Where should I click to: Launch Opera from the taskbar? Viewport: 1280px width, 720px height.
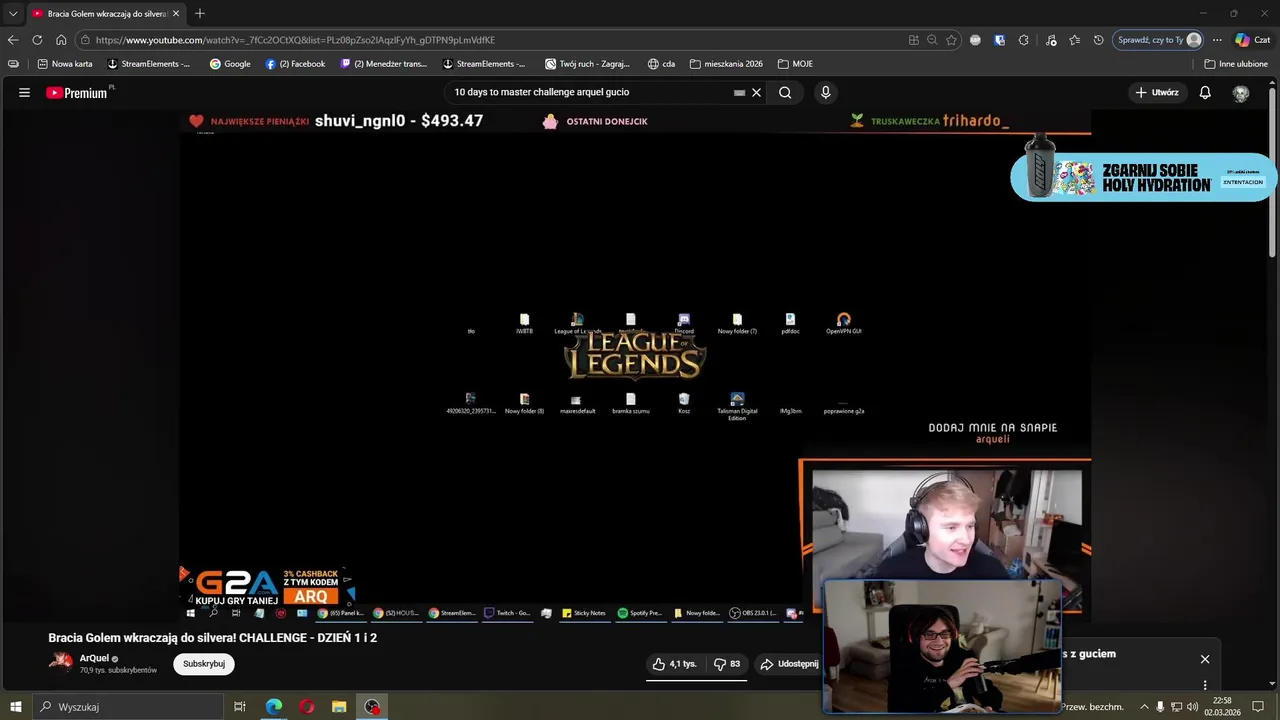[307, 707]
